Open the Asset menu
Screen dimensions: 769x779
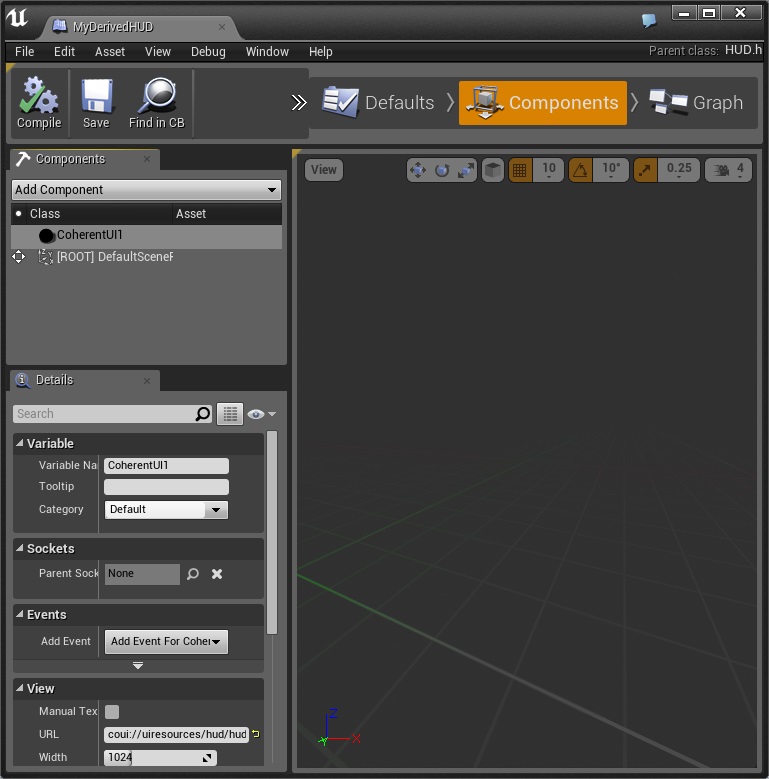coord(110,52)
